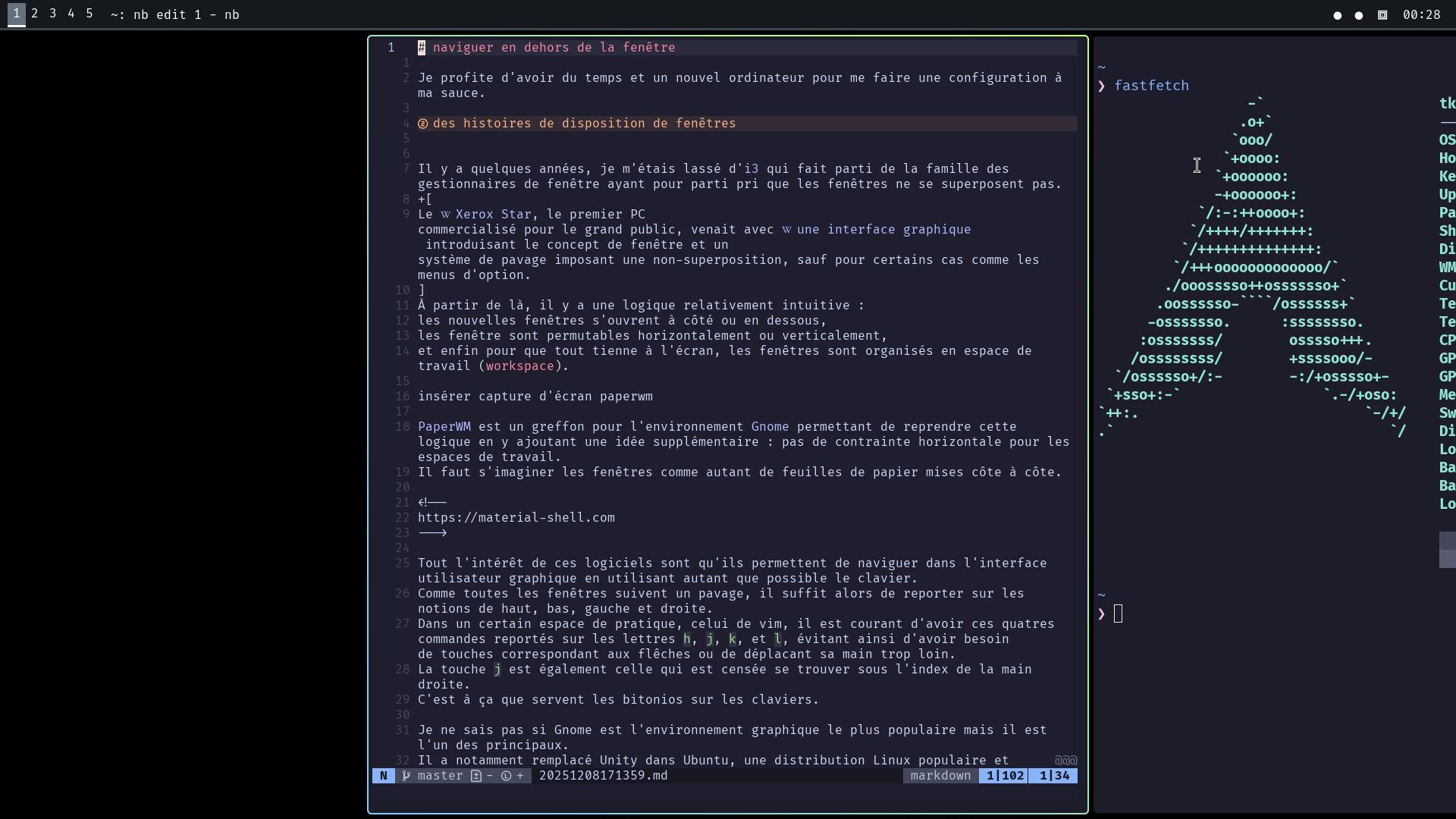Screen dimensions: 1456x819
Task: Select the filename 20251208171359.md
Action: point(603,776)
